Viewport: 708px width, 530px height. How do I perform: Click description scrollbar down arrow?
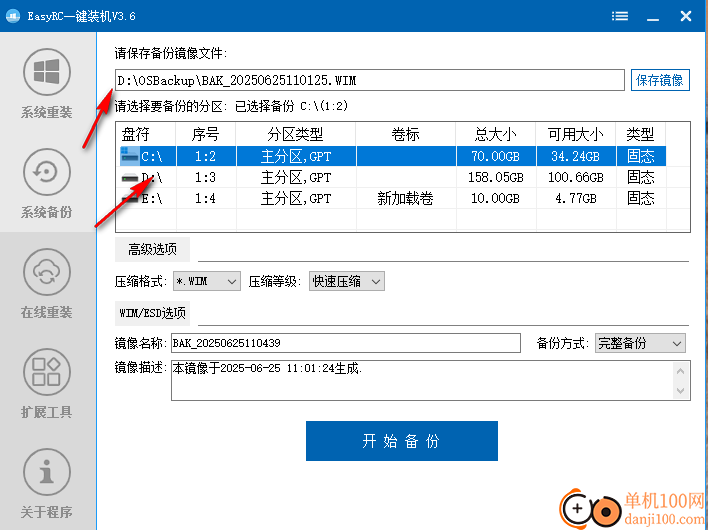pyautogui.click(x=681, y=391)
